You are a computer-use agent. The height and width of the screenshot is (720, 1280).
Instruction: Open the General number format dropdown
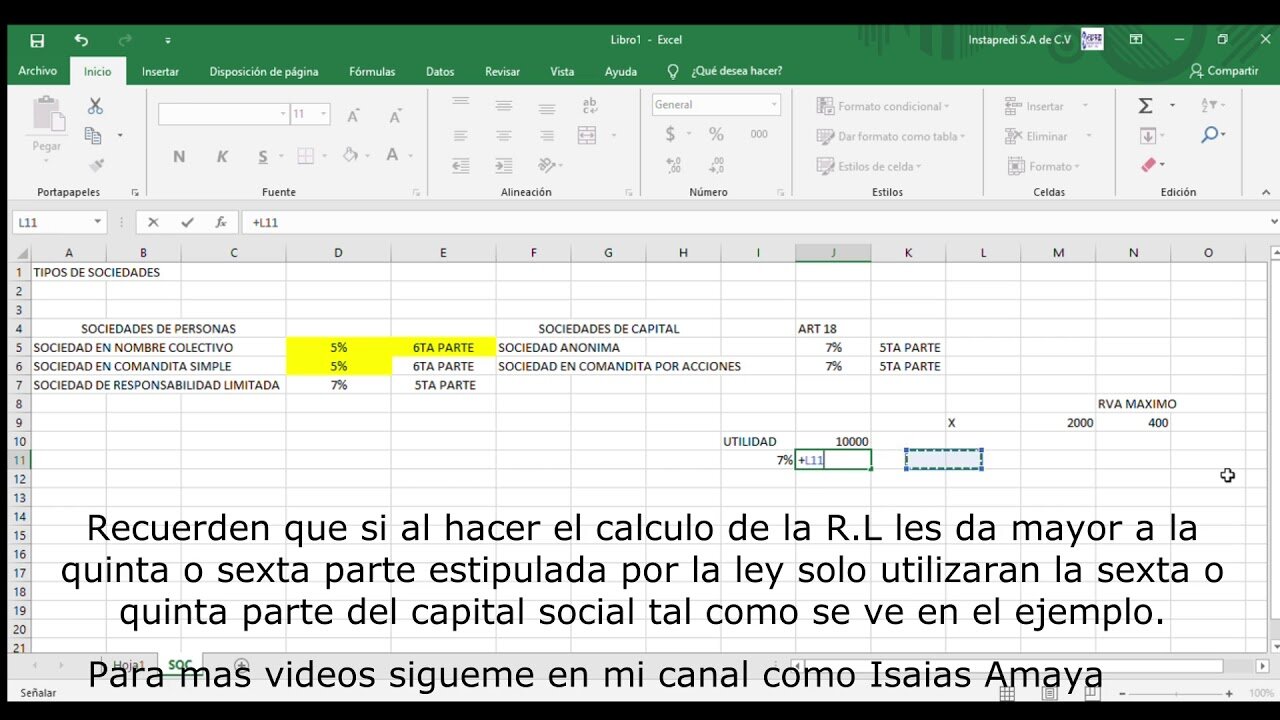tap(774, 105)
